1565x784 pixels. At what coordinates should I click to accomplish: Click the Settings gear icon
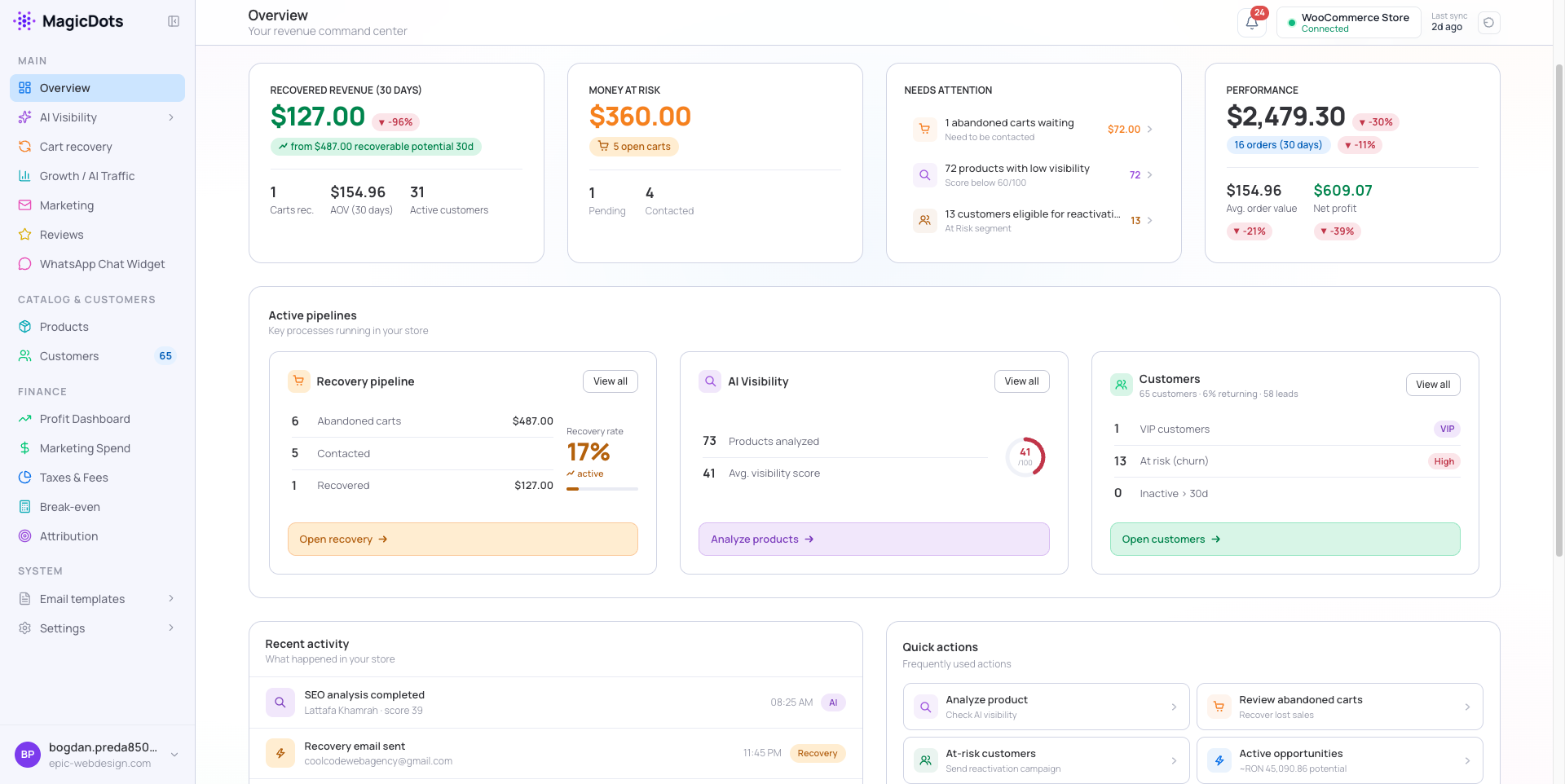click(x=25, y=628)
